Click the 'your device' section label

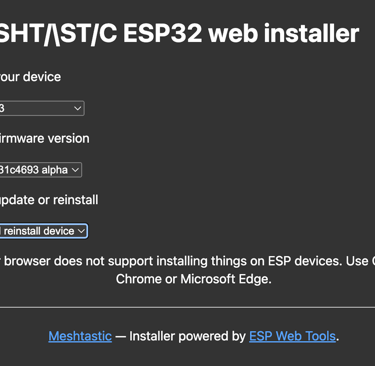tap(30, 77)
